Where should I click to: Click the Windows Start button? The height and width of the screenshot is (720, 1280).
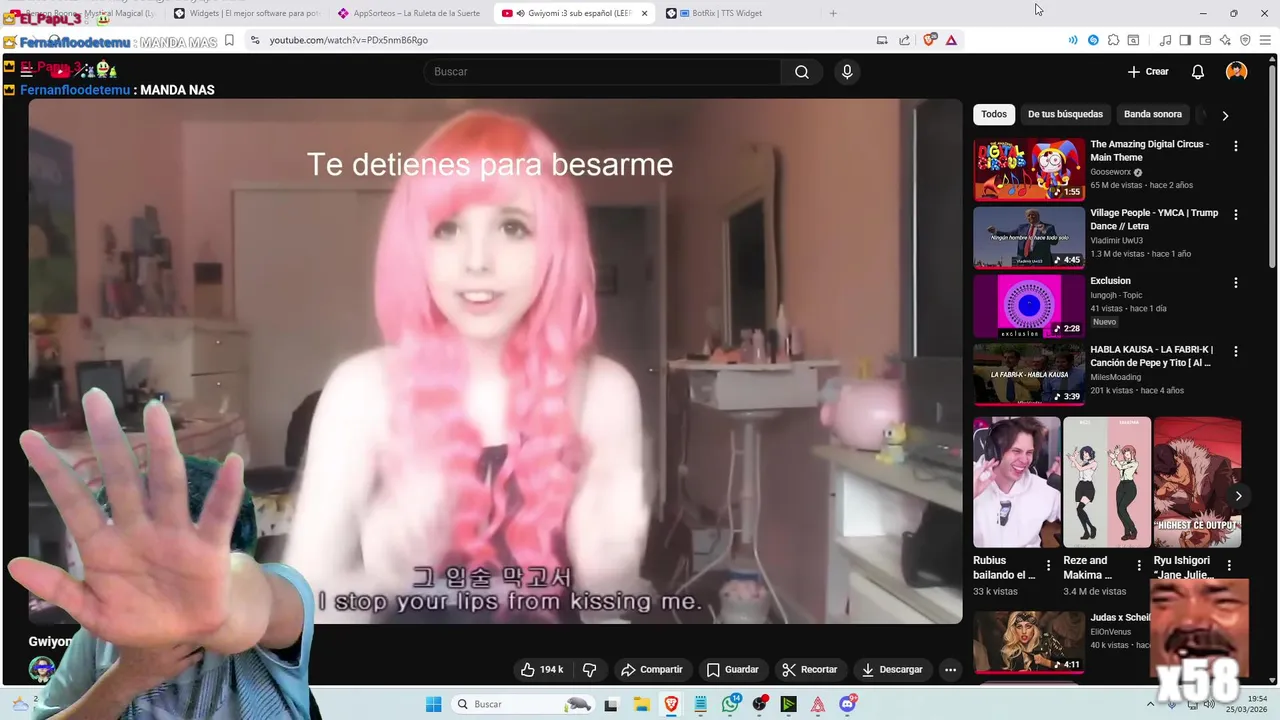tap(433, 704)
